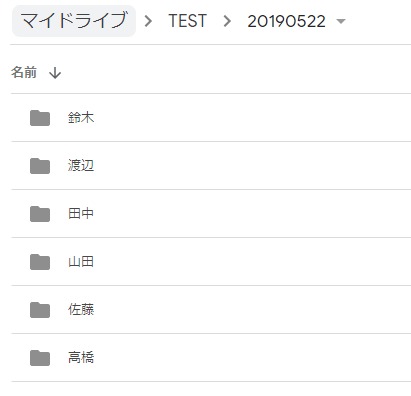
Task: Select the 鈴木 folder name
Action: [x=81, y=118]
